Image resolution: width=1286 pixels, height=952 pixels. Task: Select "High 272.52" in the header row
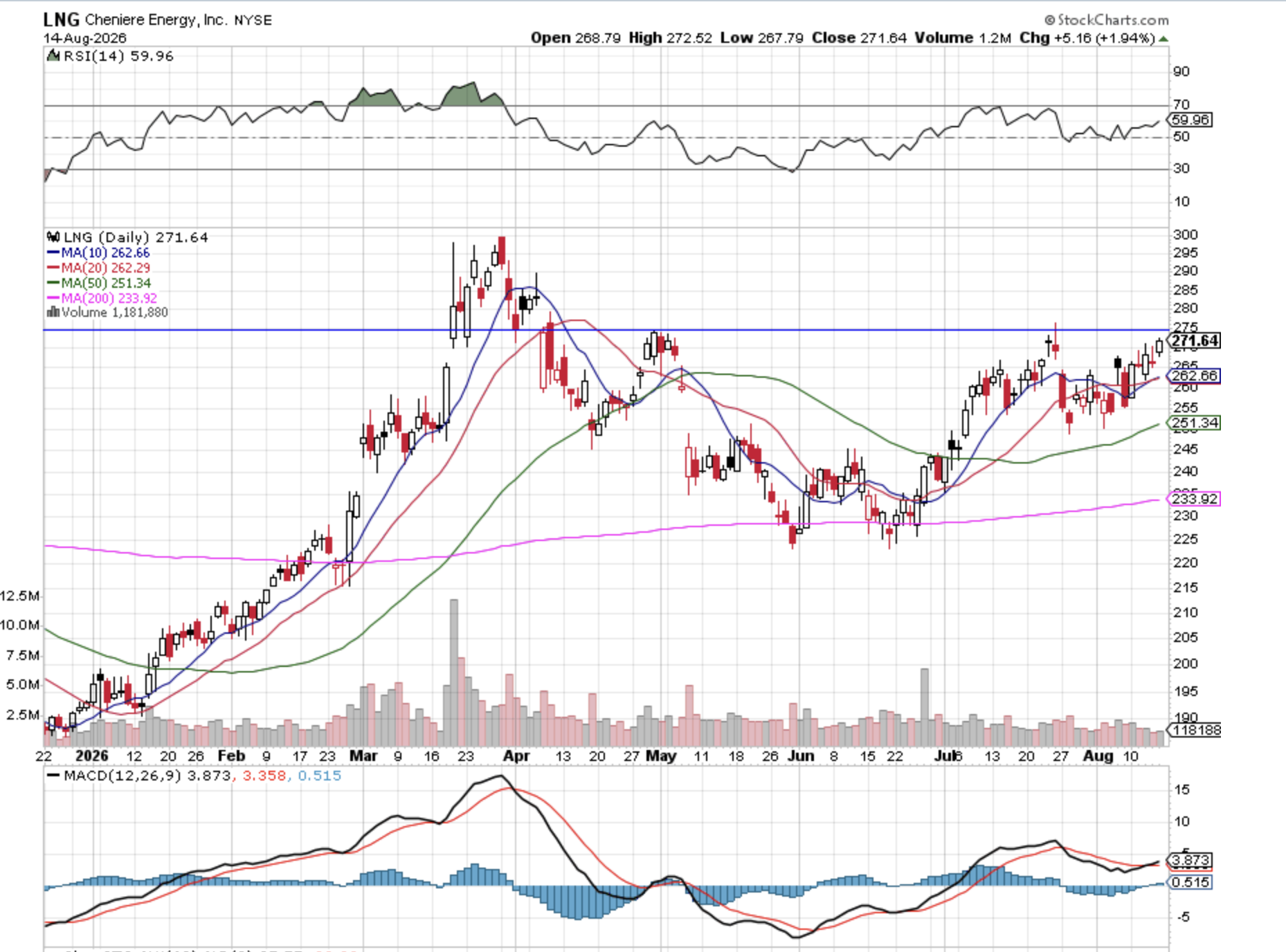(669, 38)
